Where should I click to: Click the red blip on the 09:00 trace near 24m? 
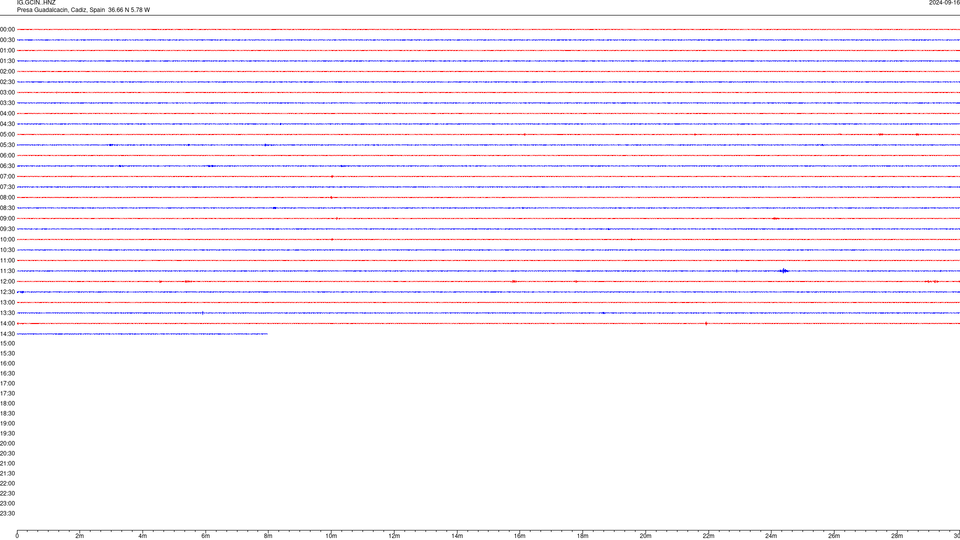point(775,219)
